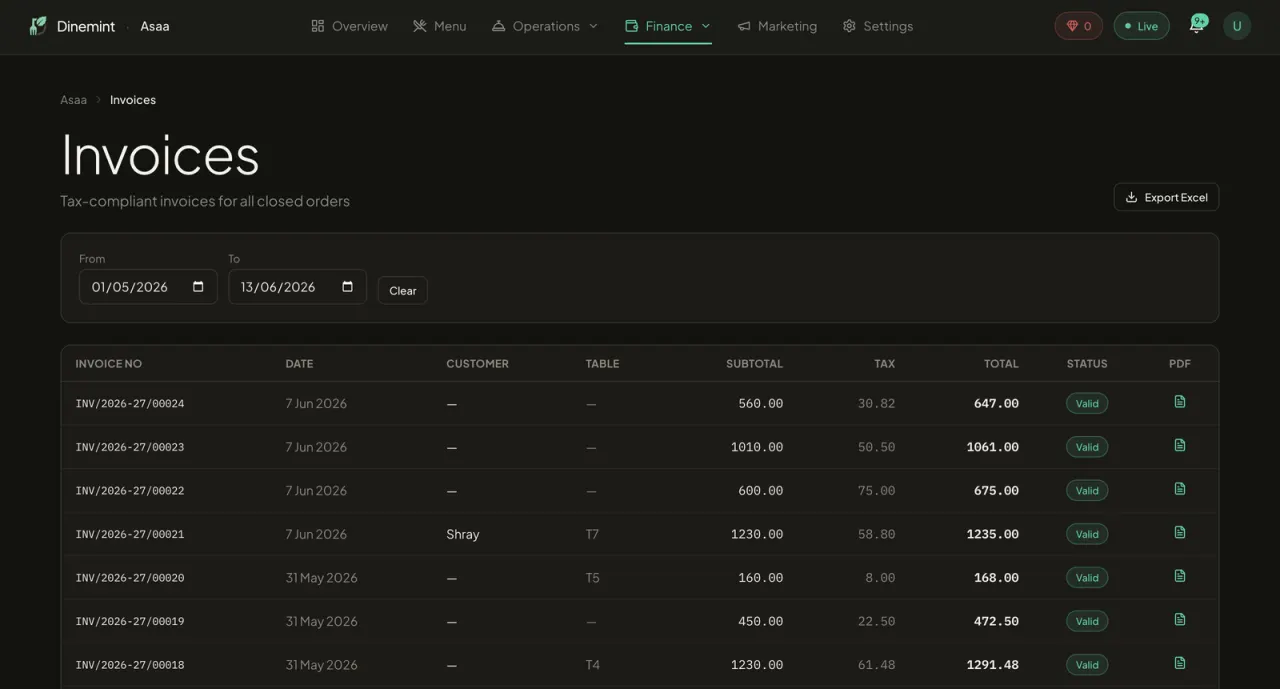Click total amount 1291.48
1280x689 pixels.
point(993,665)
